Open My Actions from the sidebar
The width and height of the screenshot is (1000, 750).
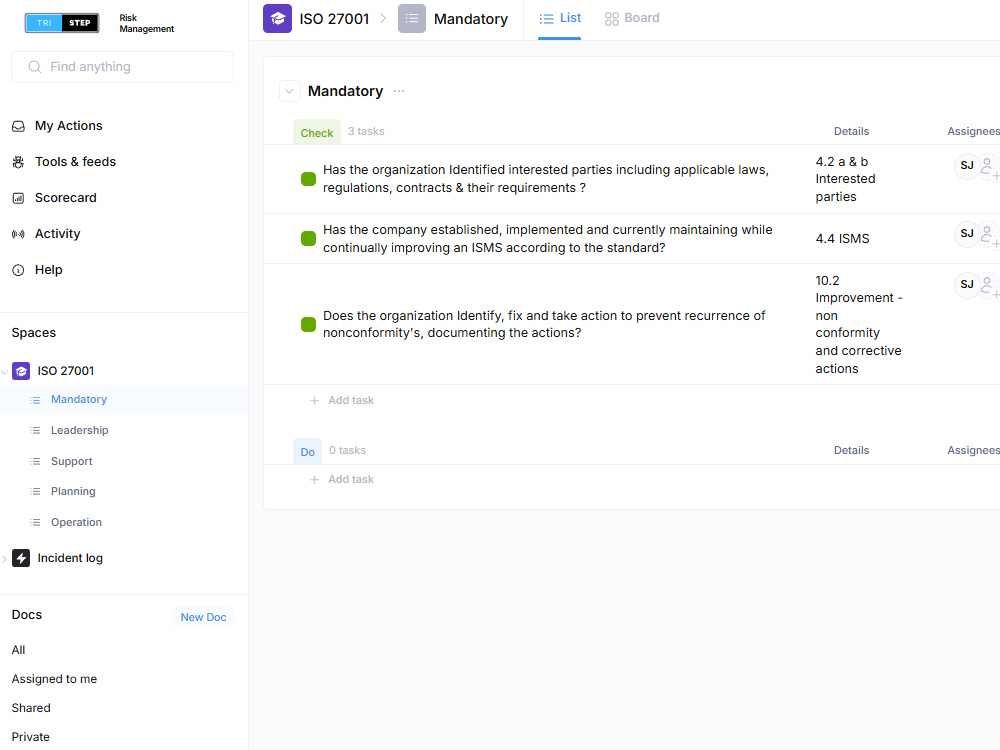[x=70, y=125]
